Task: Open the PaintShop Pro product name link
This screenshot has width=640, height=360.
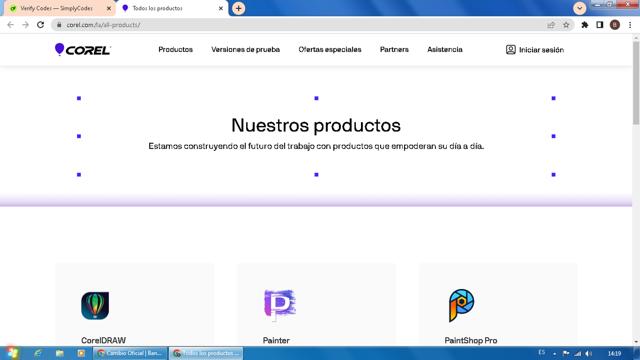Action: point(471,340)
